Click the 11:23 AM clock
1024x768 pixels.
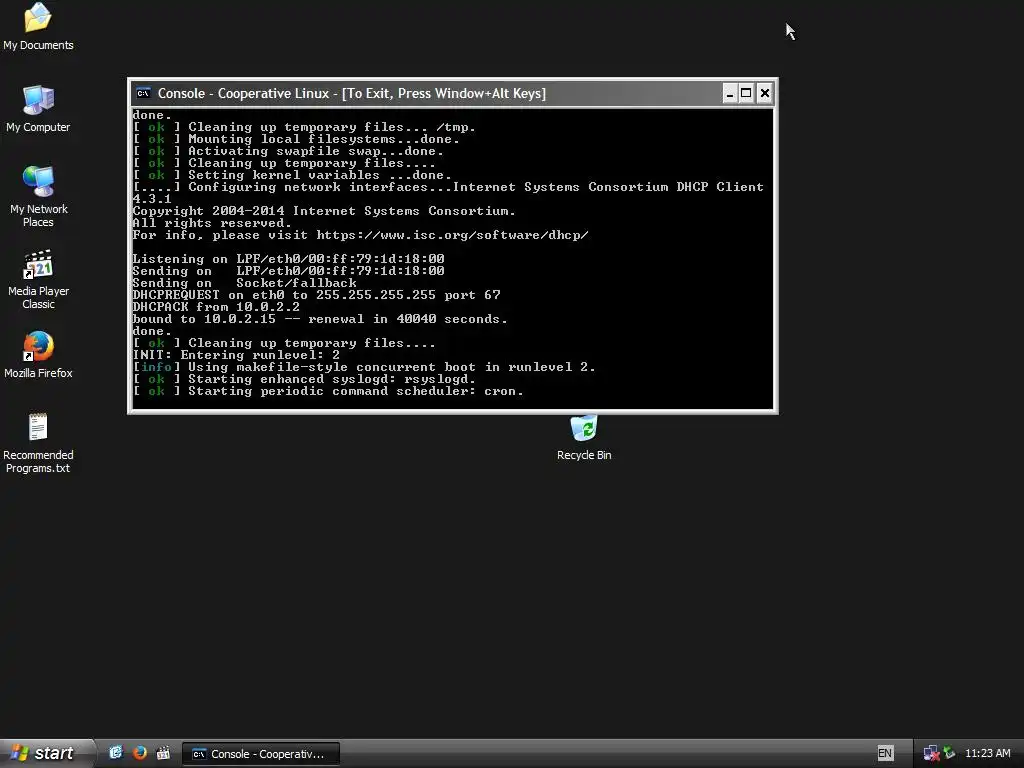pos(987,753)
